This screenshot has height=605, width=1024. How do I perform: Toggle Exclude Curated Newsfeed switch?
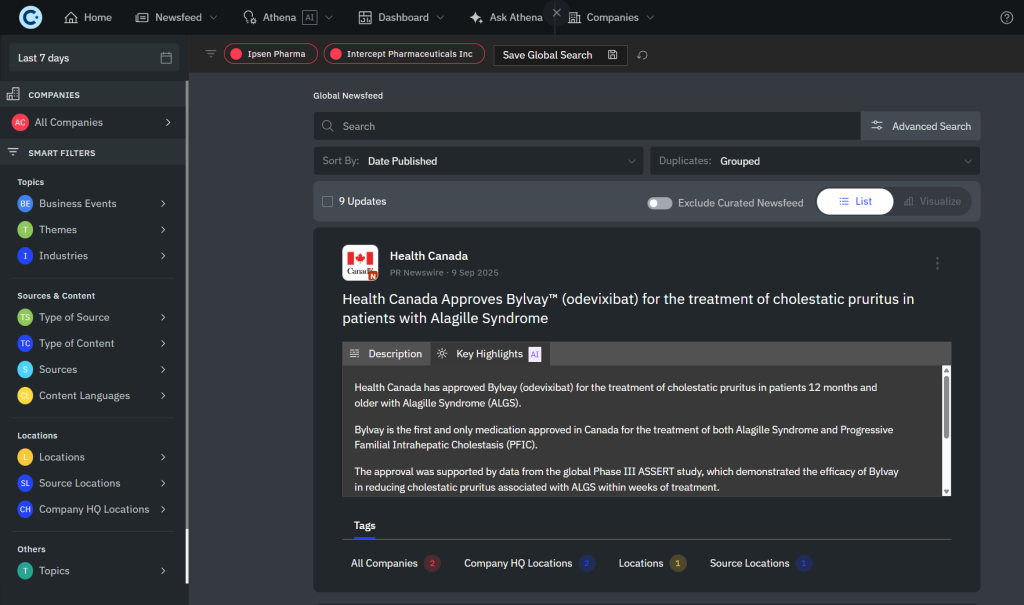(x=659, y=203)
